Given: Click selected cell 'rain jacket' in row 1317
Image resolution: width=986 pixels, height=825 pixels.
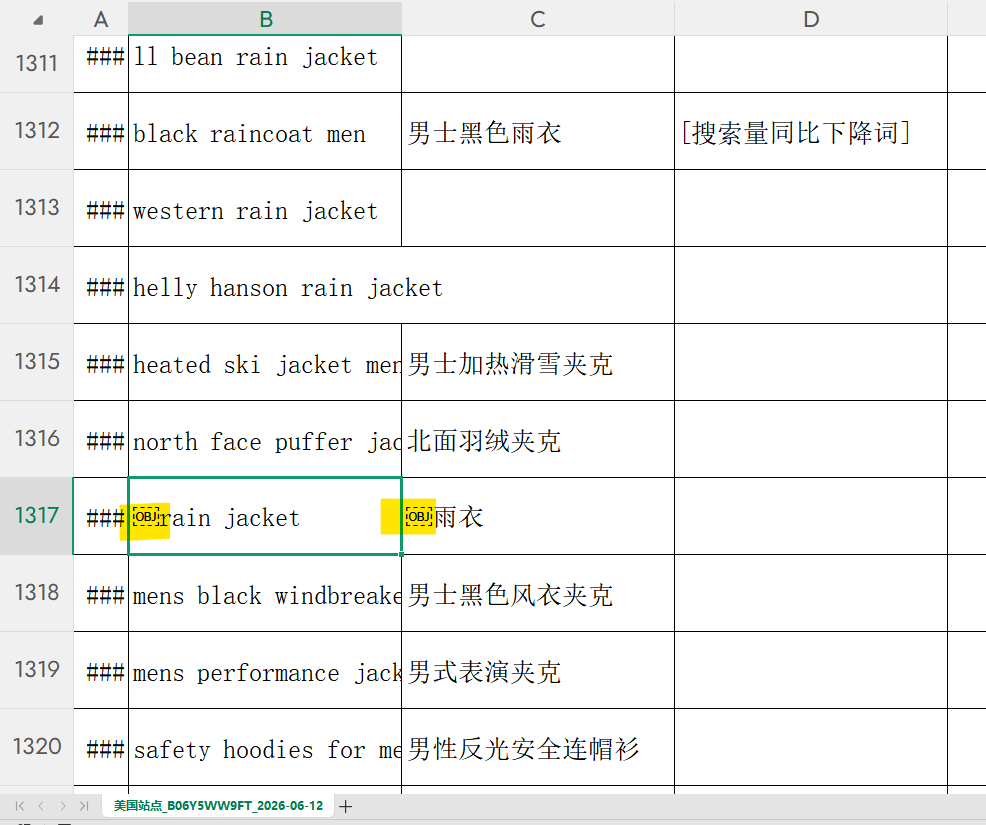Looking at the screenshot, I should click(x=265, y=516).
